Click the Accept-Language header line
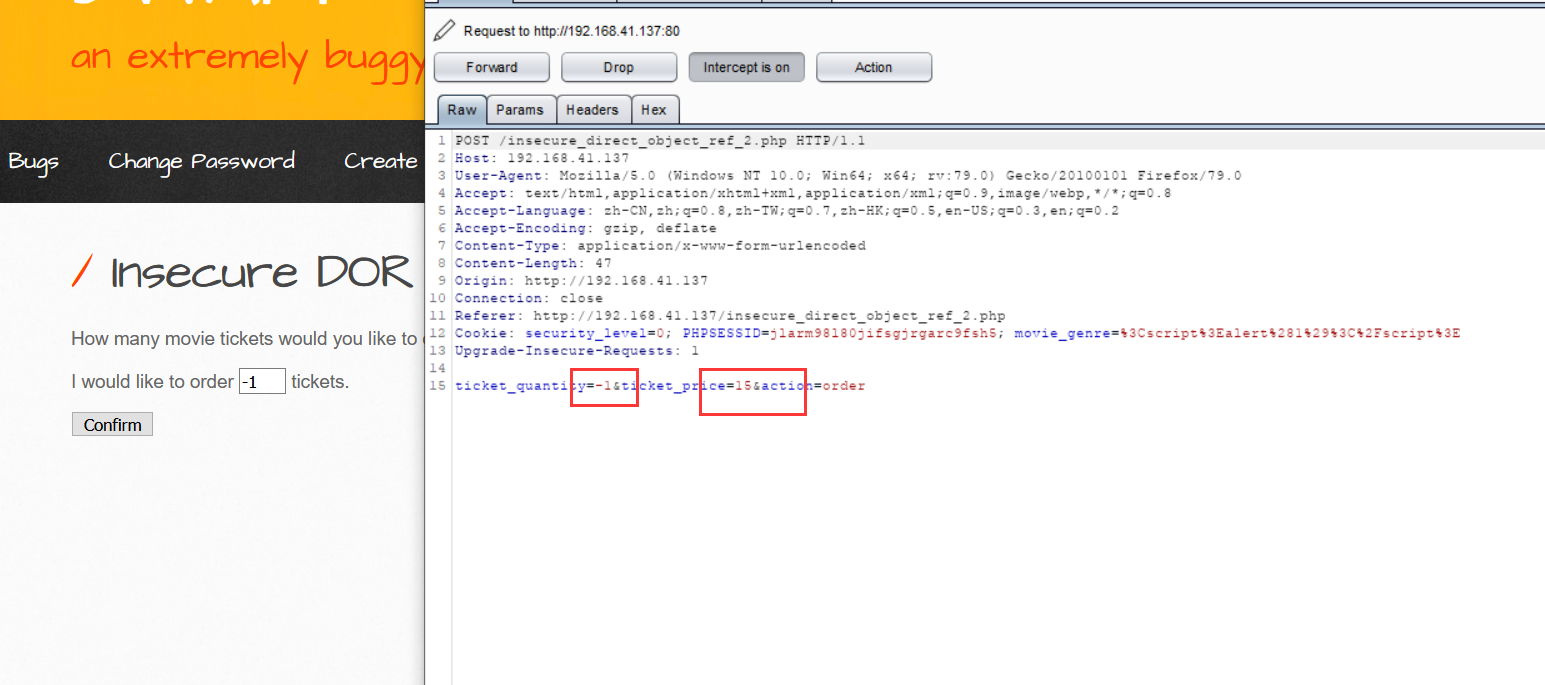Viewport: 1545px width, 685px height. pos(787,211)
